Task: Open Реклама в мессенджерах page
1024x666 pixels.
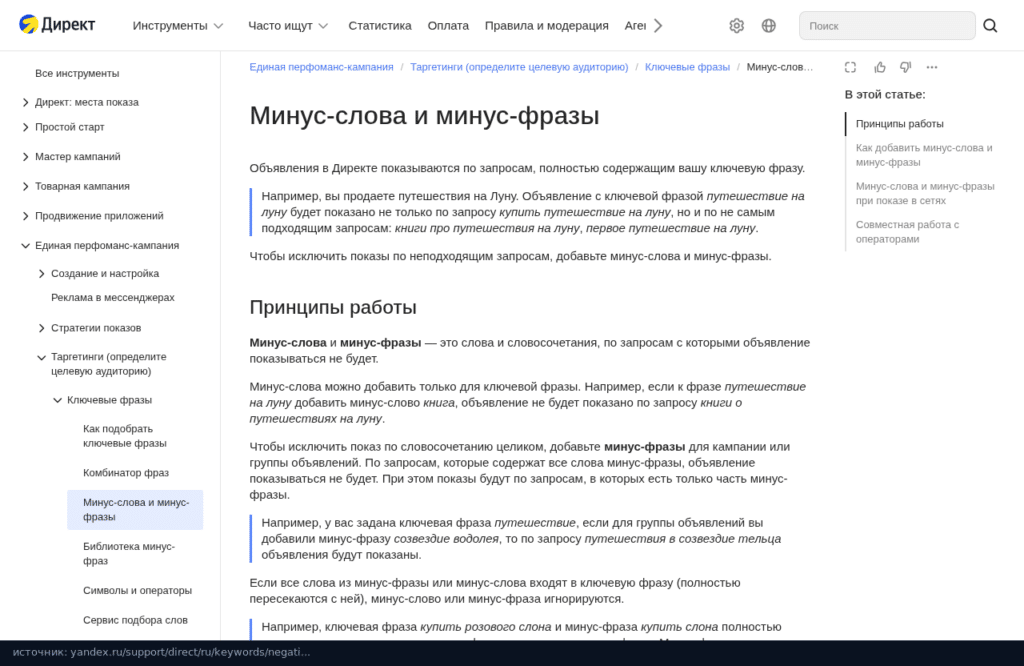Action: 113,298
